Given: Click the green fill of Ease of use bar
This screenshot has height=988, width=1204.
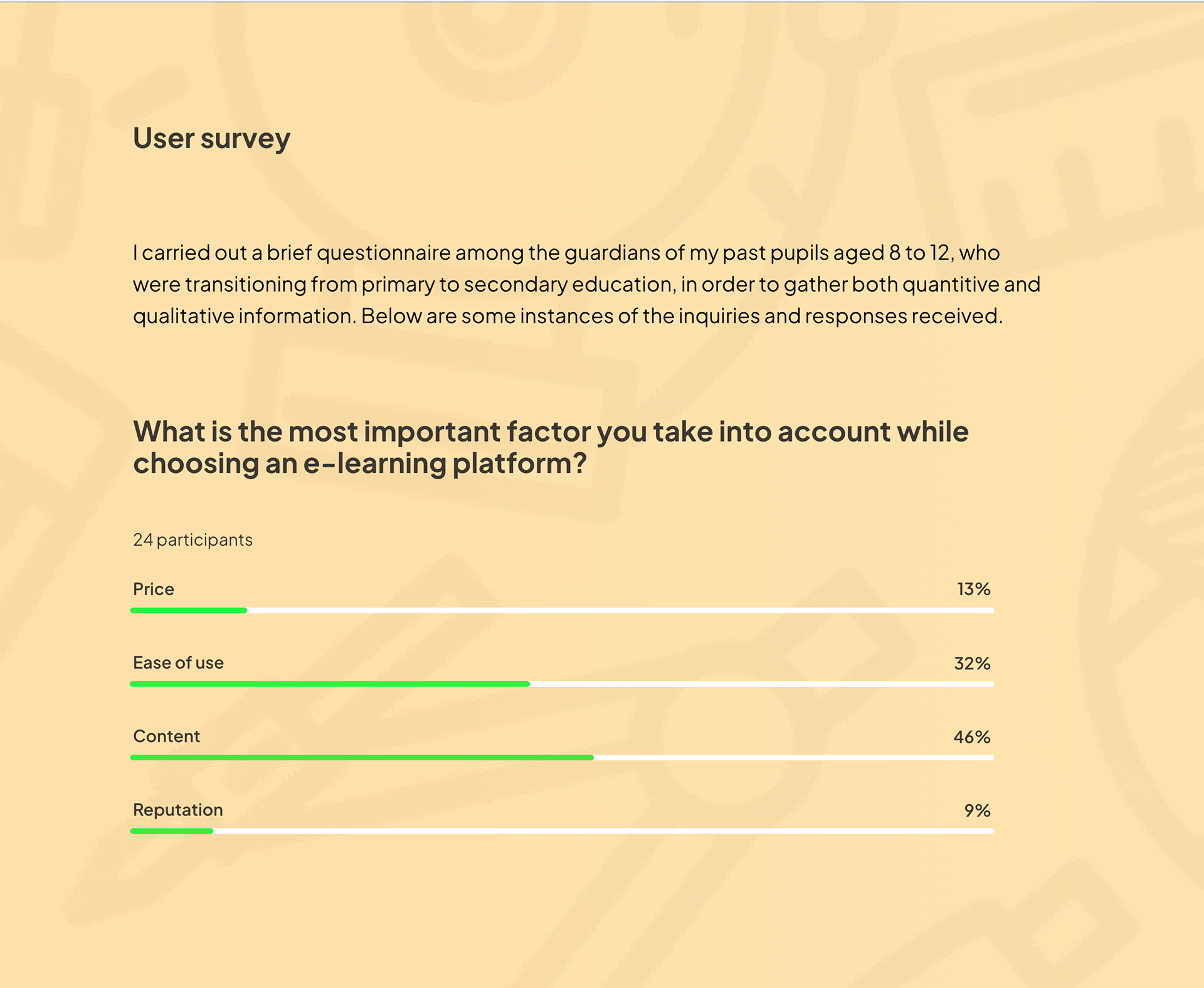Looking at the screenshot, I should point(330,684).
